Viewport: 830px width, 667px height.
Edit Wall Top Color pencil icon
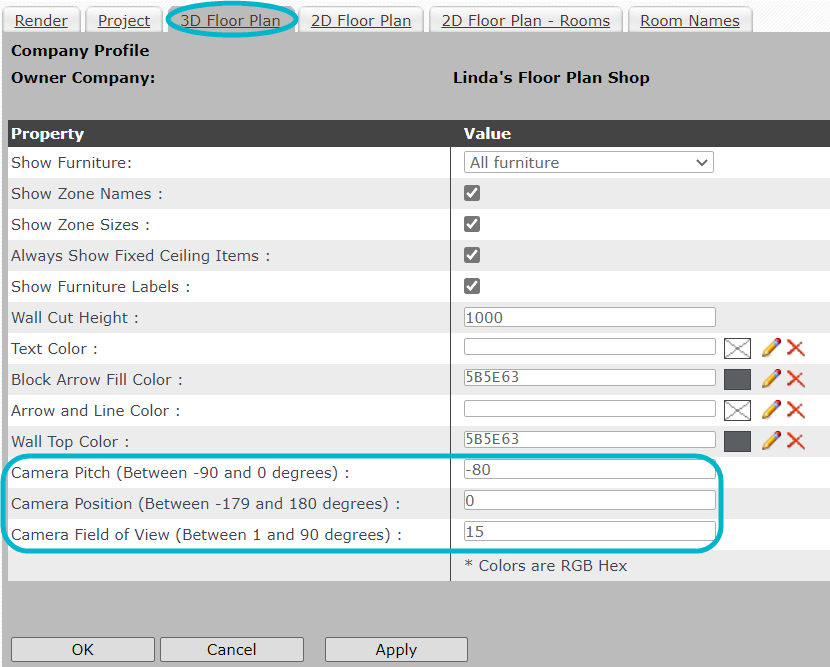[x=771, y=441]
